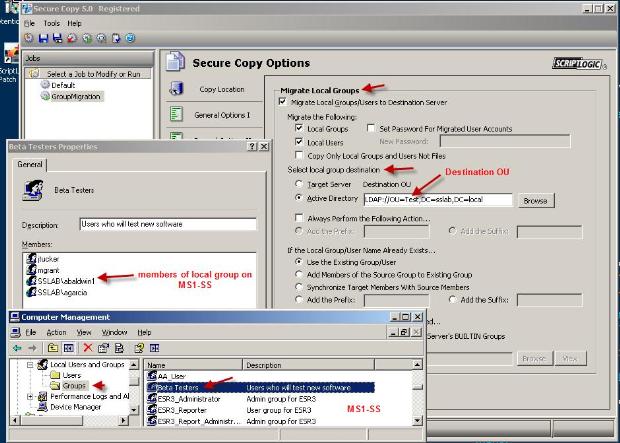Open Tools menu in Secure Copy
The width and height of the screenshot is (620, 443).
tap(51, 23)
